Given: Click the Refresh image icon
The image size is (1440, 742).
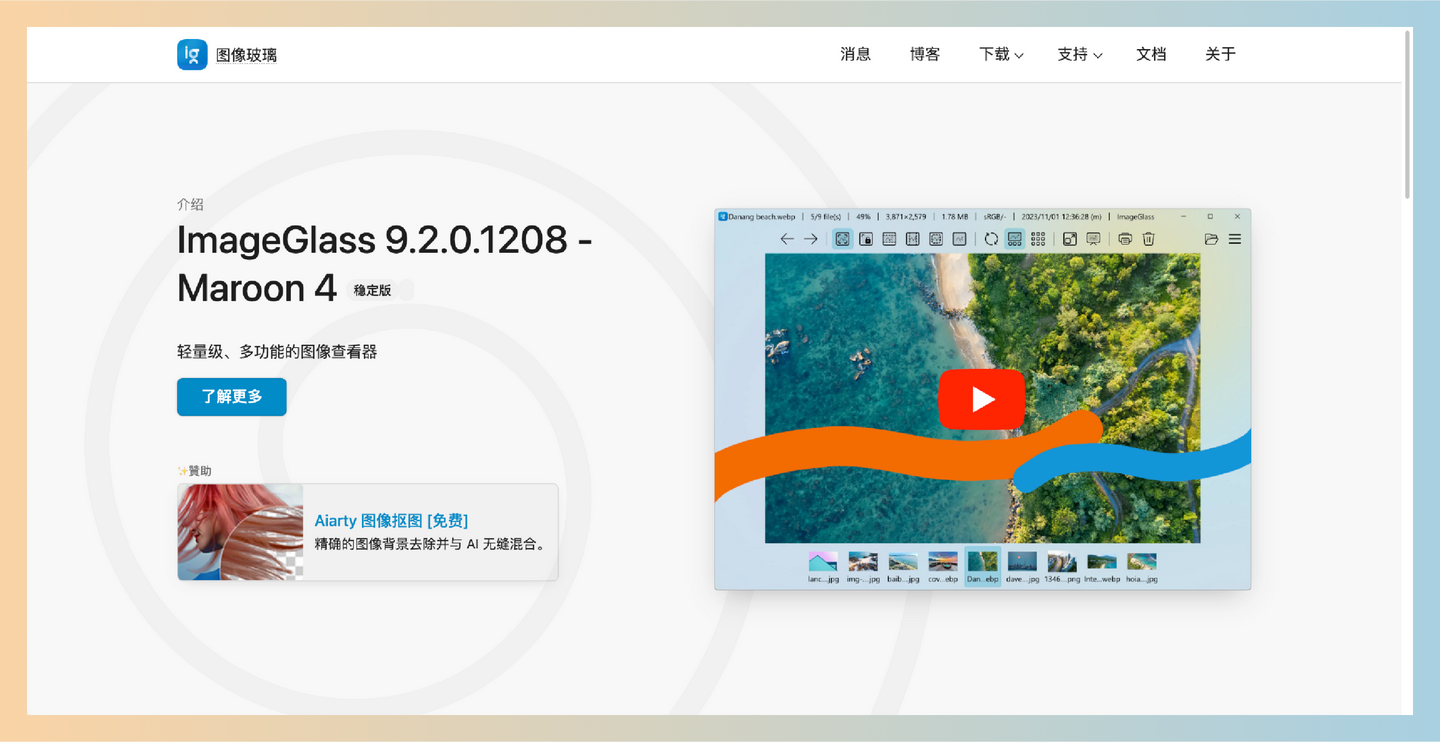Looking at the screenshot, I should 990,239.
